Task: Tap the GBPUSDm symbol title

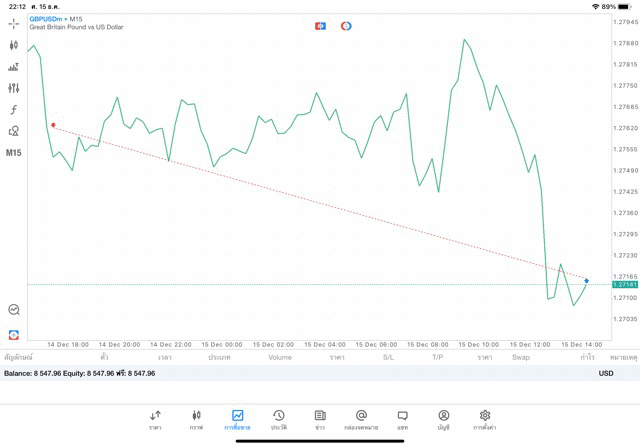Action: 47,19
